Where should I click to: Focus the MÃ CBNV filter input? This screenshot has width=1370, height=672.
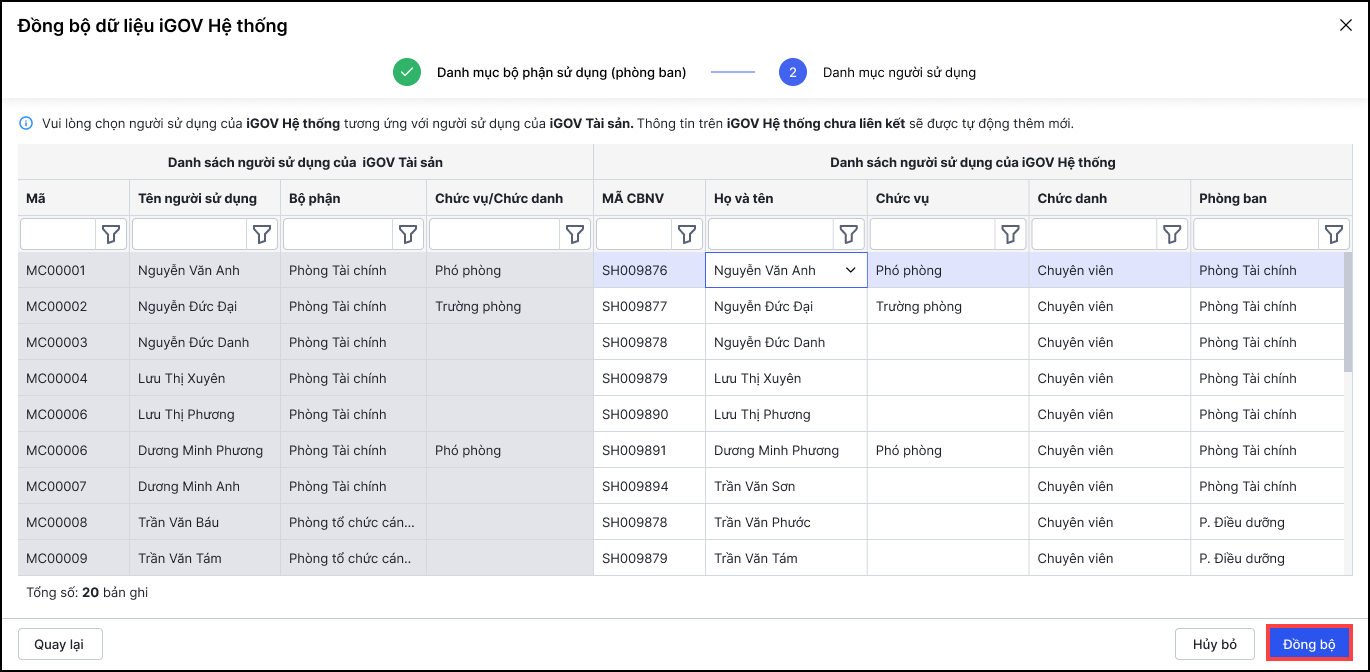[635, 234]
